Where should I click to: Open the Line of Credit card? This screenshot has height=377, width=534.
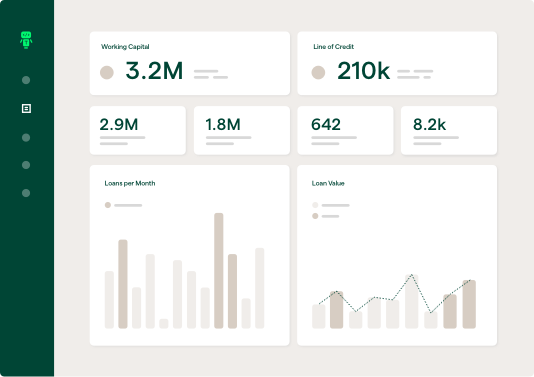coord(397,63)
